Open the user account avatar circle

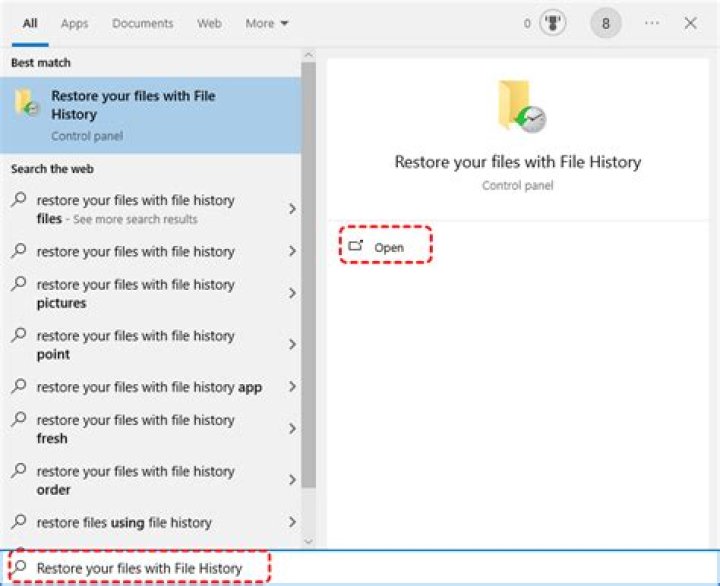pos(605,23)
